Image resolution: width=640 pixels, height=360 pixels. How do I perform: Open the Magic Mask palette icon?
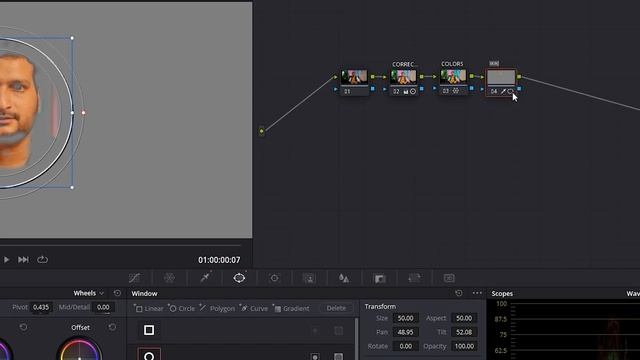(x=309, y=278)
